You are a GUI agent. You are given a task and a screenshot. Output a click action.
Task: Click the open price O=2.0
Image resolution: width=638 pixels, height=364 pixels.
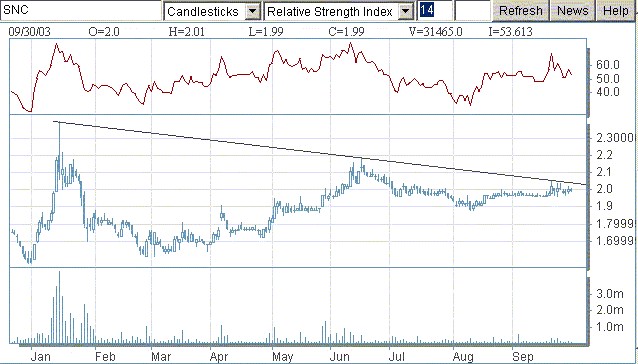tap(104, 32)
